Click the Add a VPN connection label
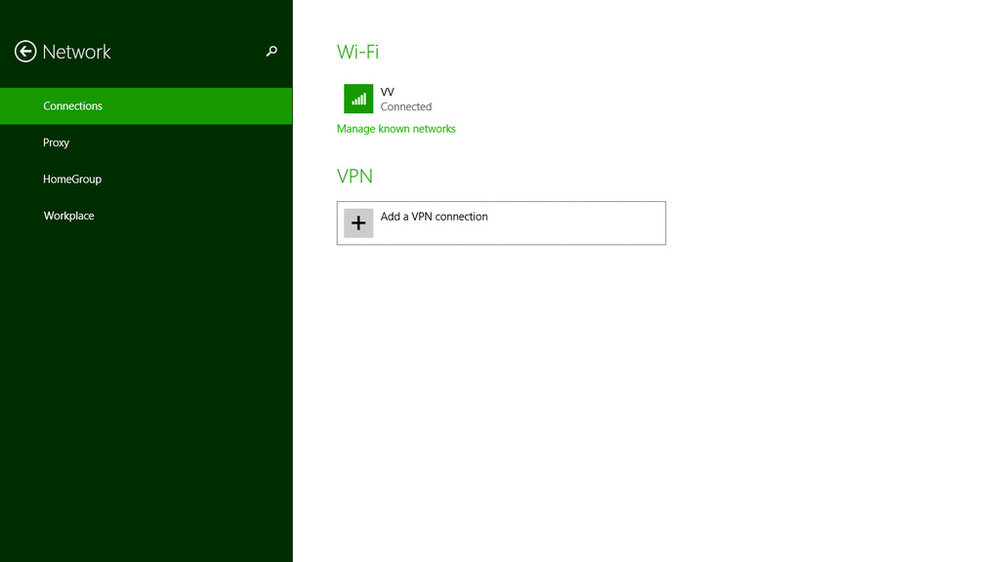1000x562 pixels. (x=434, y=216)
